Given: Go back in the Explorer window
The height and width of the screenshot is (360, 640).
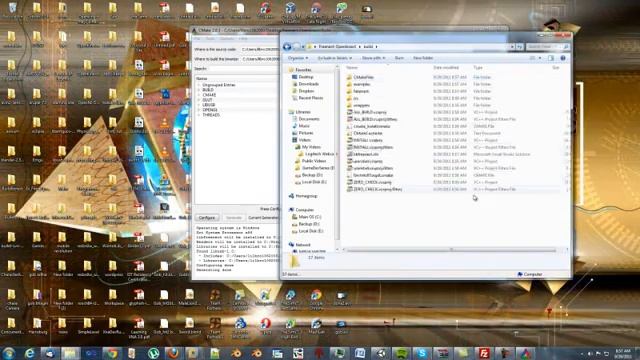Looking at the screenshot, I should [x=287, y=47].
